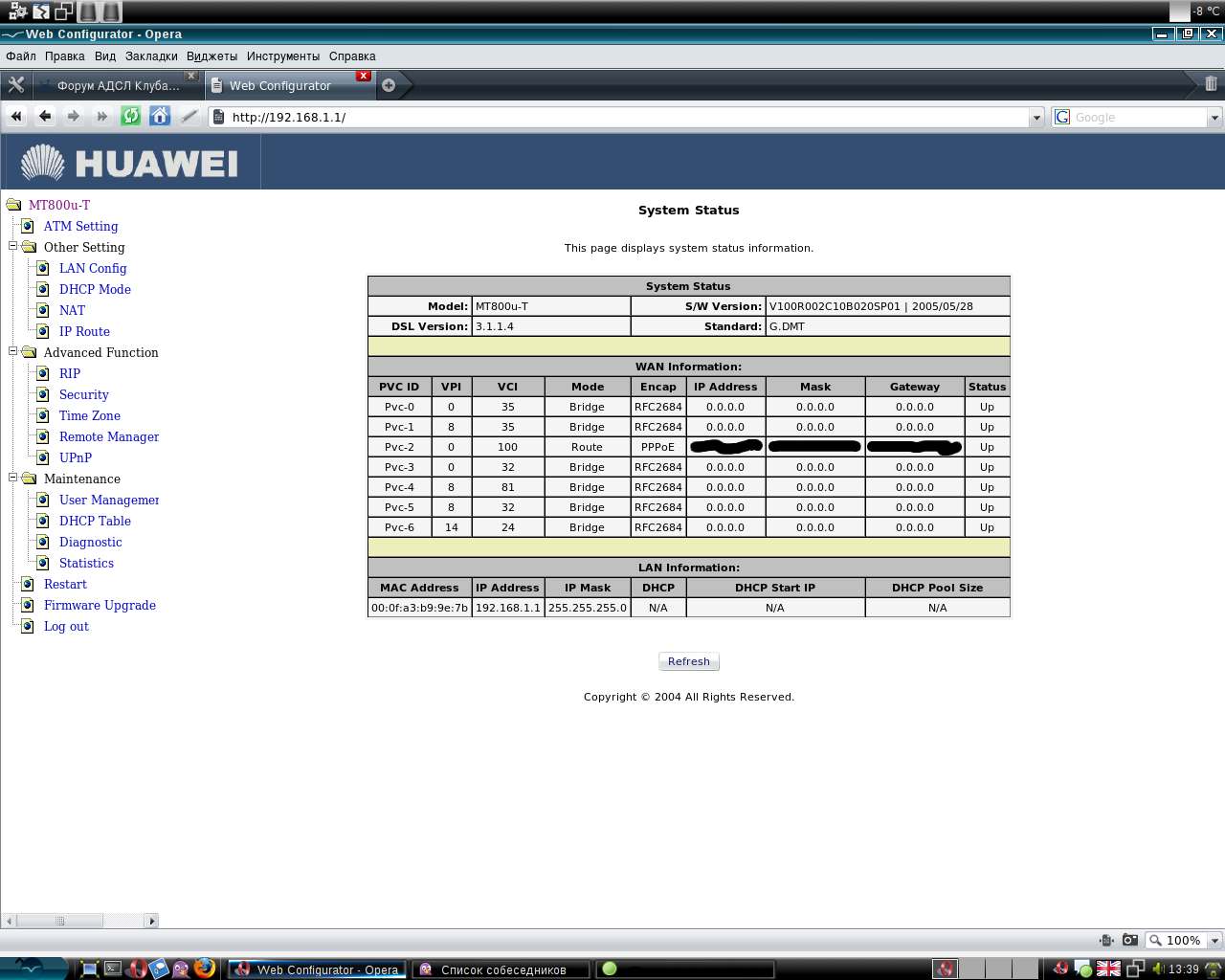
Task: Click the address field page icon
Action: [x=218, y=117]
